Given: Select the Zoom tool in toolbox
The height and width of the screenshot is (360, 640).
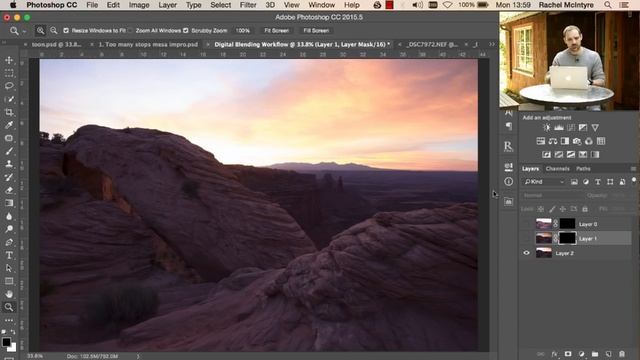Looking at the screenshot, I should point(9,307).
